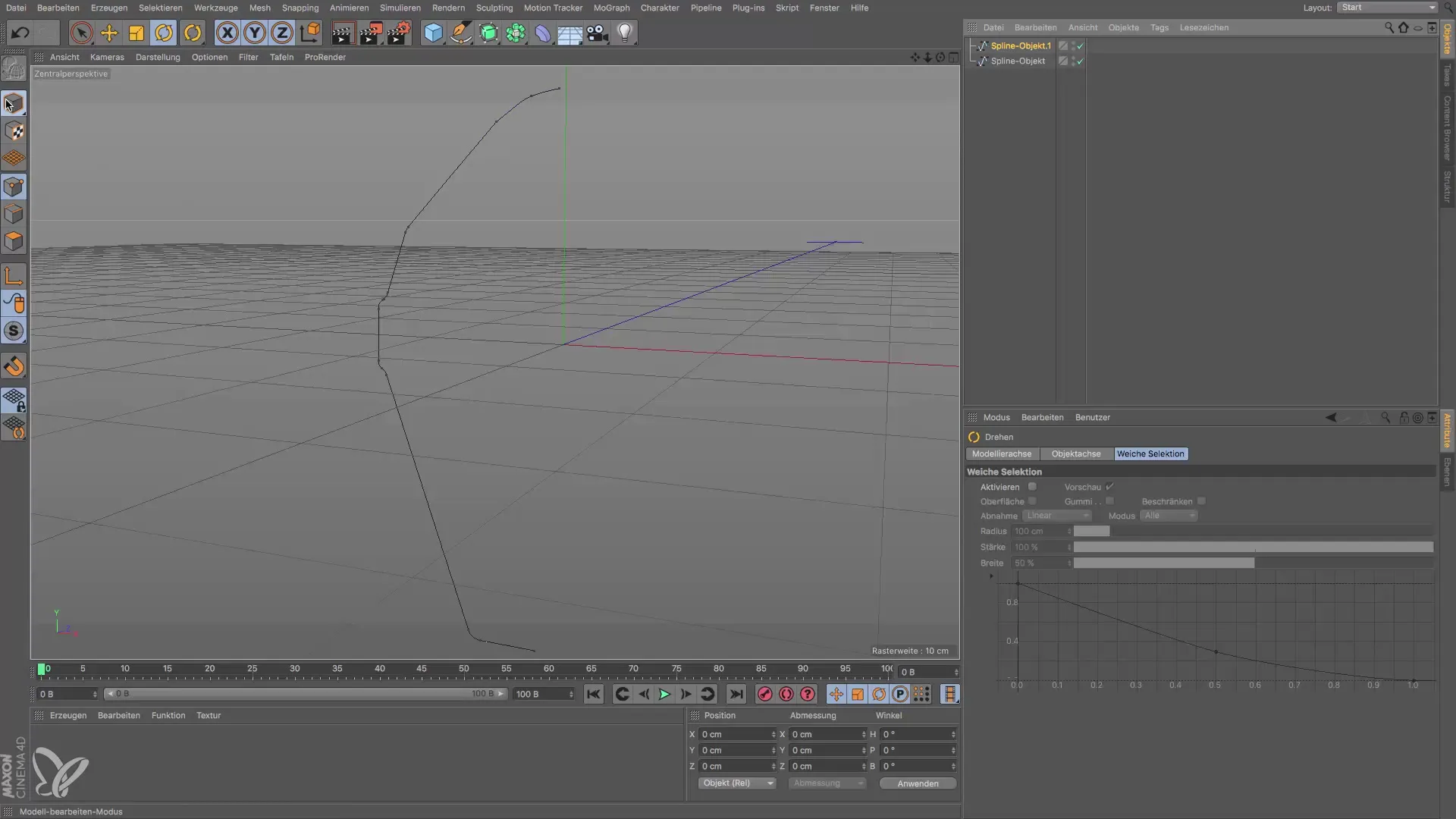Image resolution: width=1456 pixels, height=819 pixels.
Task: Toggle the coordinate system icon
Action: pos(310,33)
